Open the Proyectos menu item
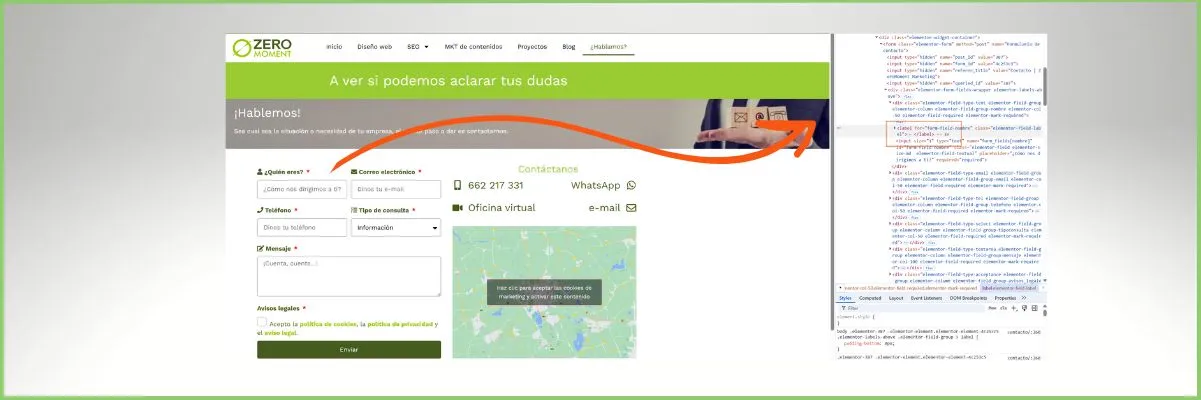 tap(531, 47)
